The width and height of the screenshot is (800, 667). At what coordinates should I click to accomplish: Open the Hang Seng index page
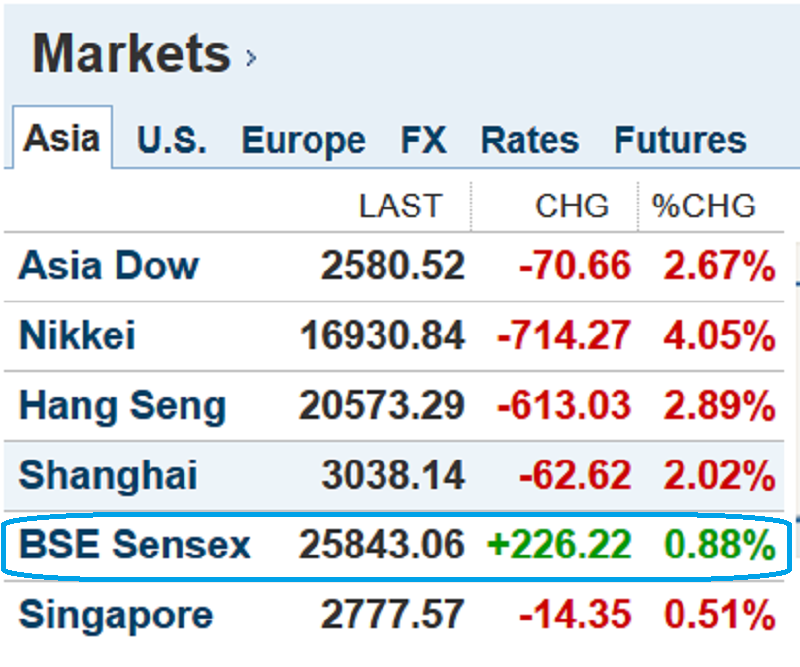[122, 406]
